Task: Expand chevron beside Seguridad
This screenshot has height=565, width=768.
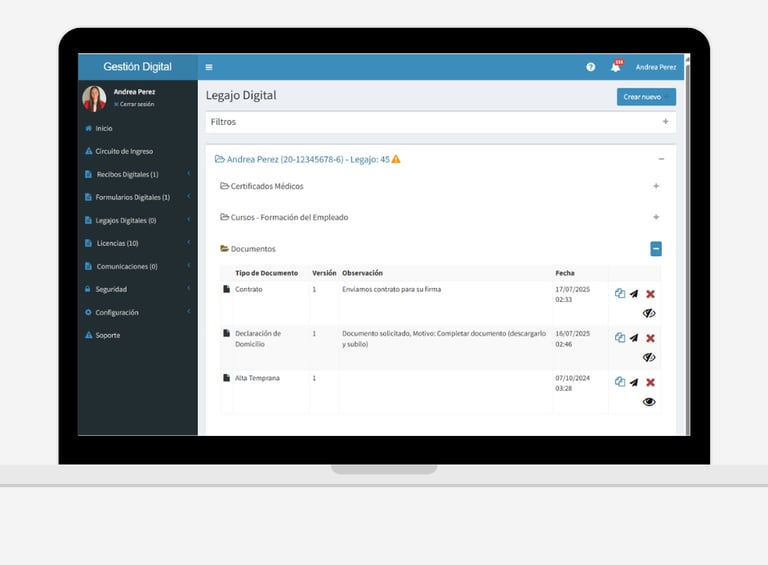Action: (x=189, y=289)
